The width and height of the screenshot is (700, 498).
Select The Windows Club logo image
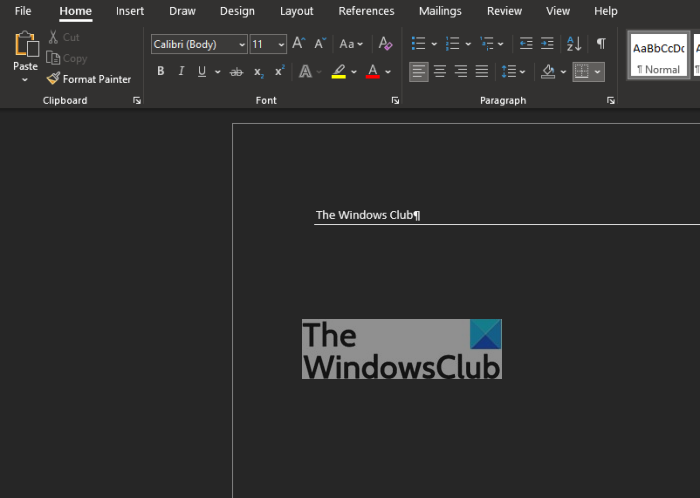[402, 349]
